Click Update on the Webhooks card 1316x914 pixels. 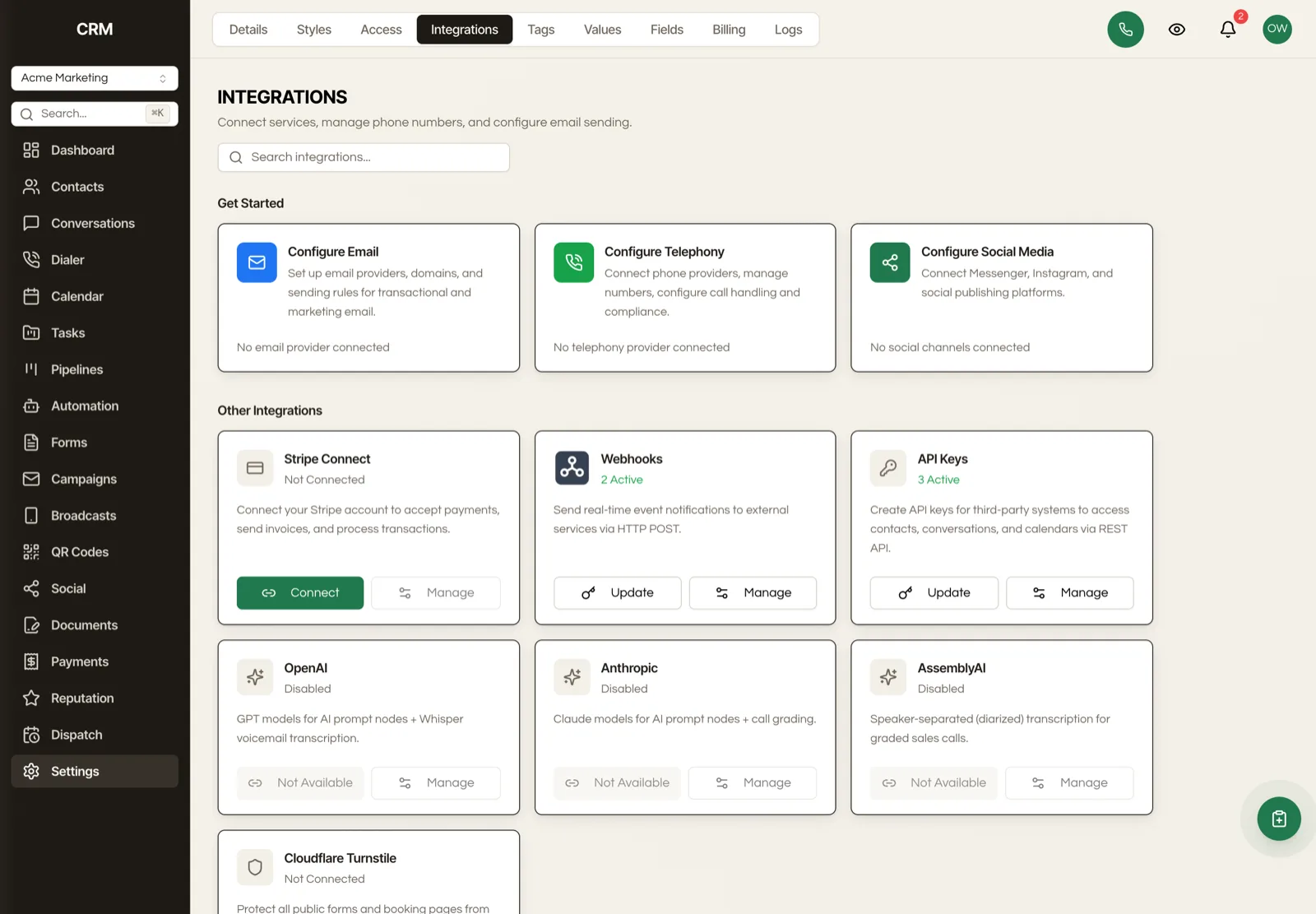pos(618,593)
